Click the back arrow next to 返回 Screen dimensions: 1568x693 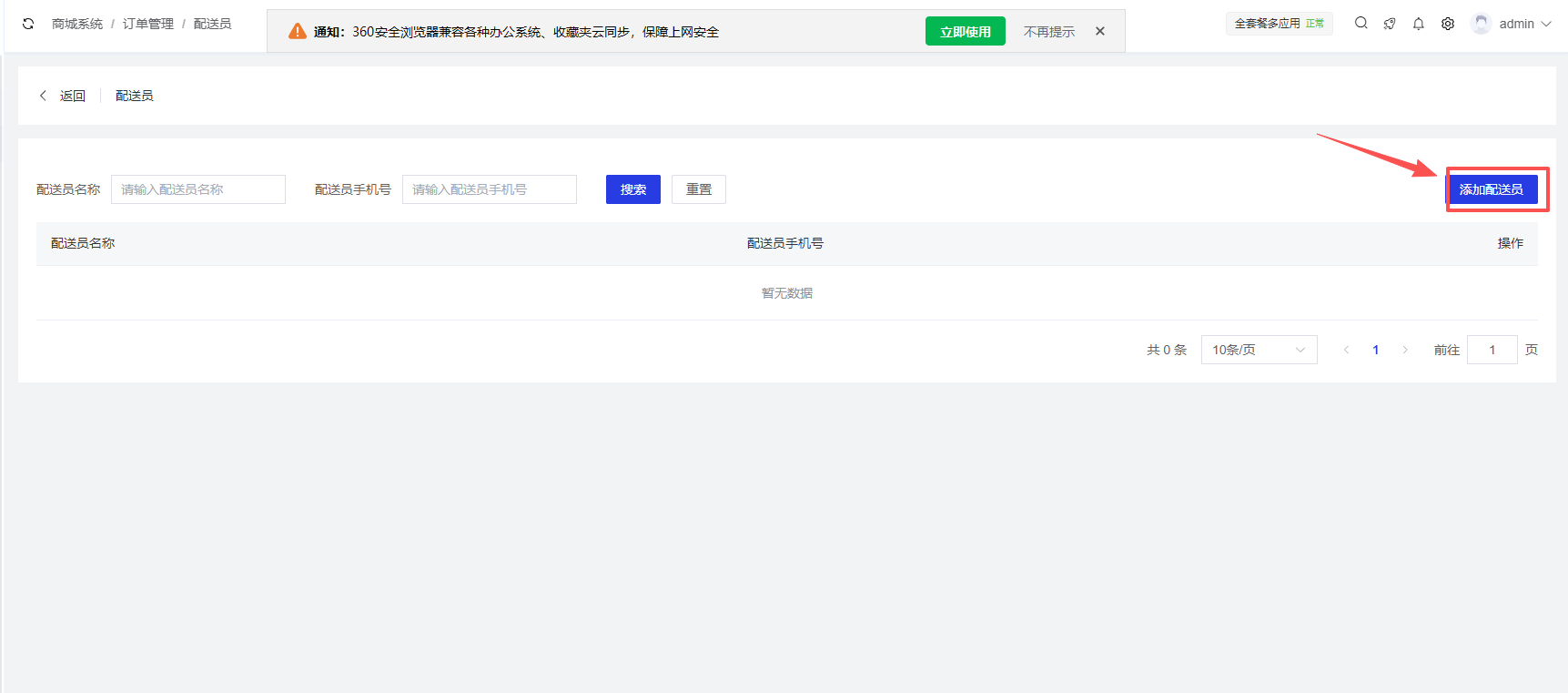43,96
